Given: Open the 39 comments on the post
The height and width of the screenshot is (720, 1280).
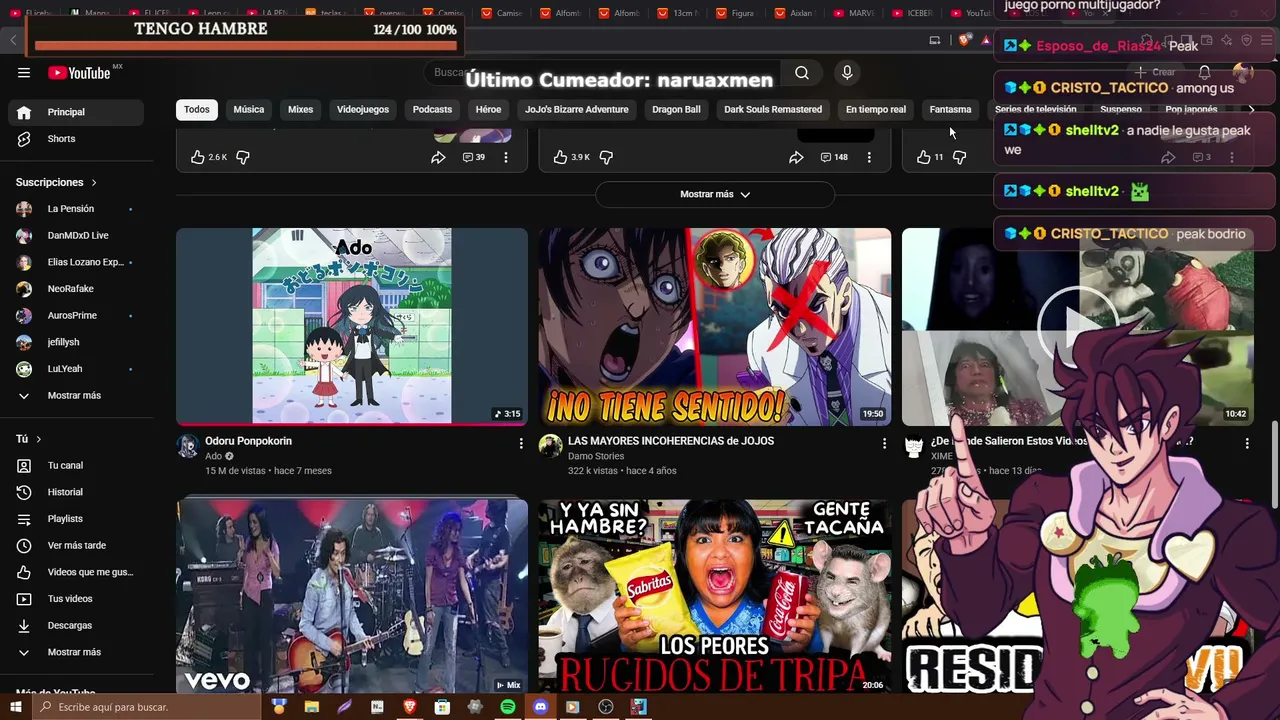Looking at the screenshot, I should pyautogui.click(x=474, y=157).
